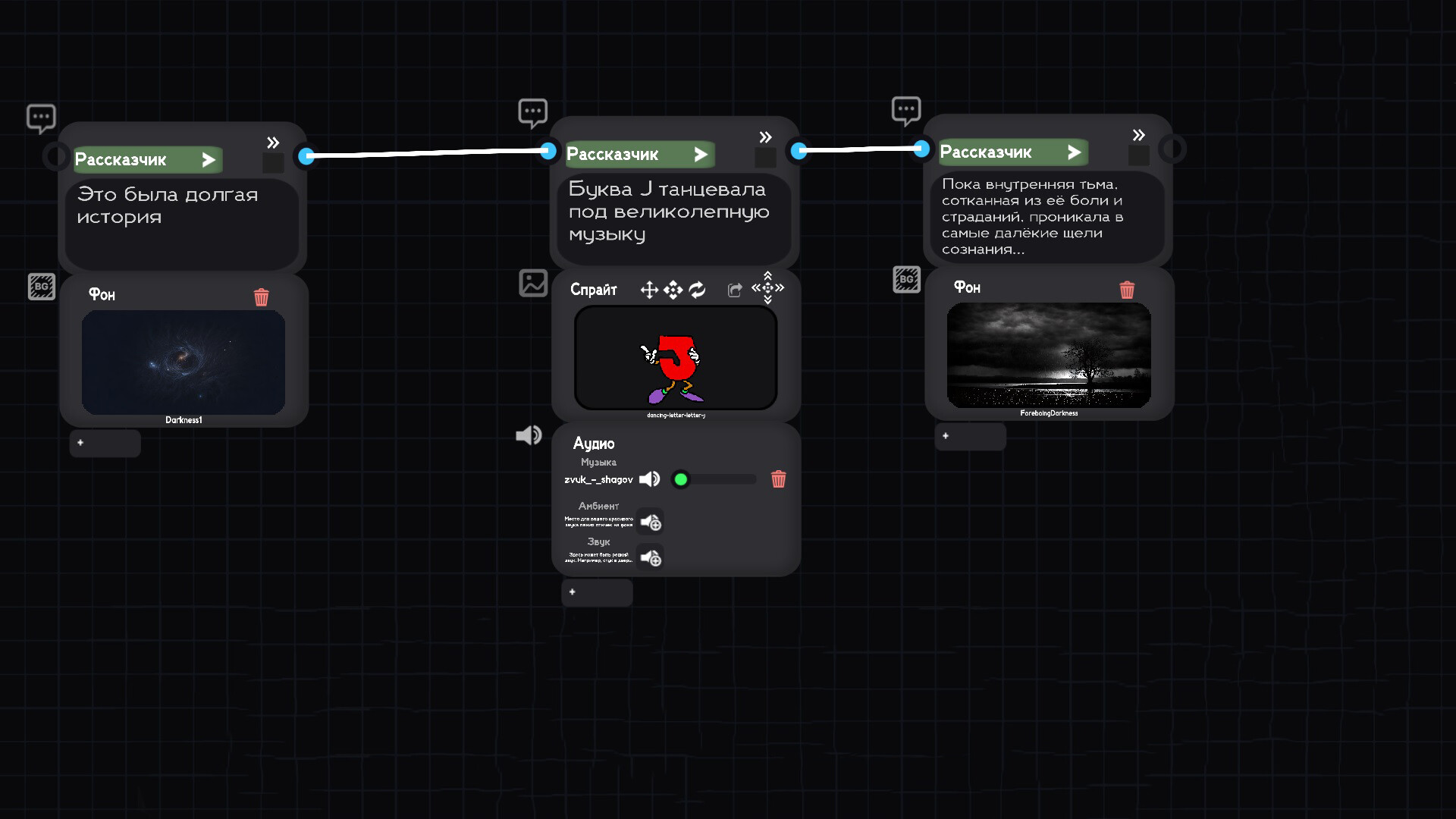The width and height of the screenshot is (1456, 819).
Task: Mute the zvuk_-_shagov music track
Action: 650,479
